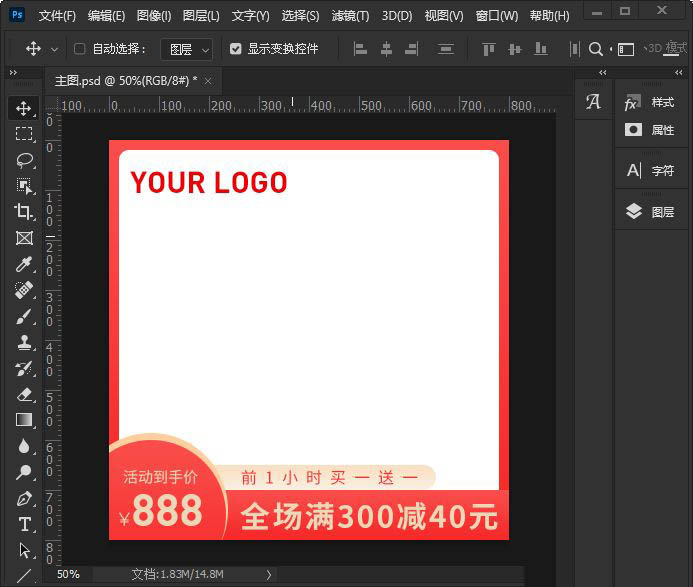Pick the Eyedropper tool
The height and width of the screenshot is (587, 693).
(24, 264)
